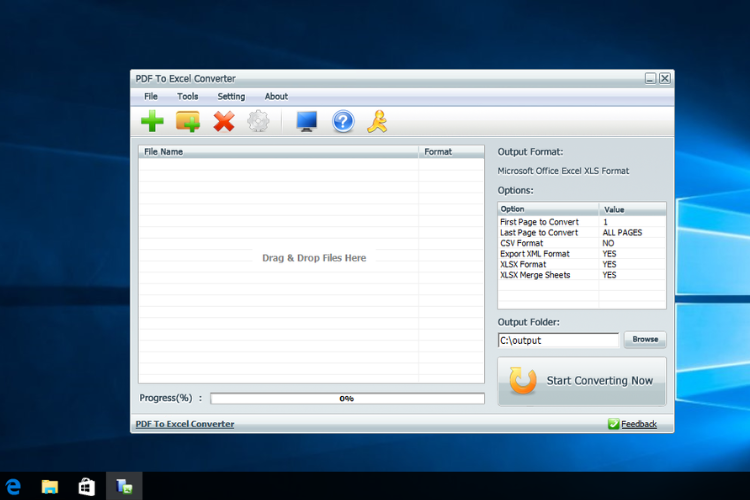
Task: Select First Page to Convert option row
Action: click(x=582, y=222)
